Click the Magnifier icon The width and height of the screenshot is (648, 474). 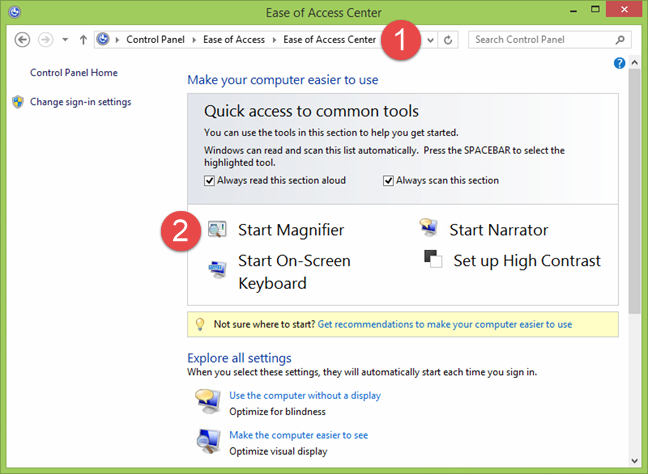point(217,229)
